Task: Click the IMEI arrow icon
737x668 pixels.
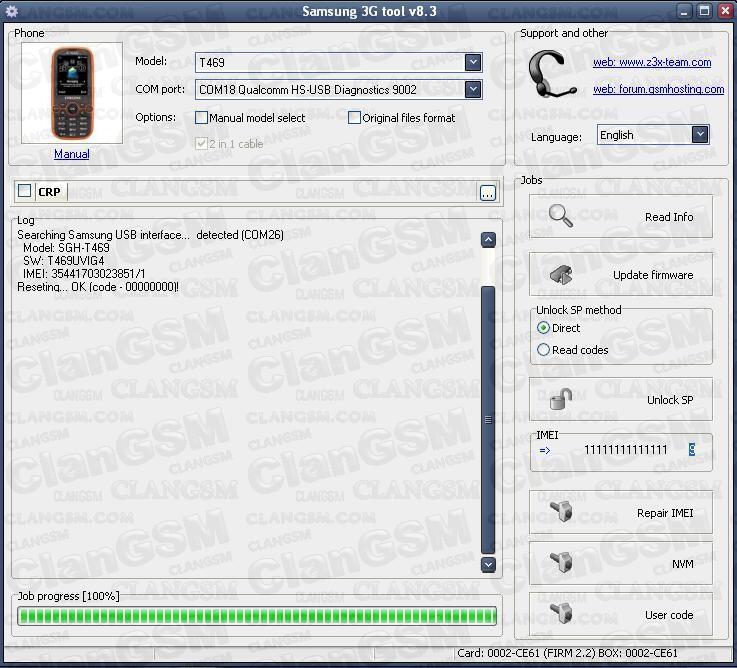Action: click(x=545, y=450)
